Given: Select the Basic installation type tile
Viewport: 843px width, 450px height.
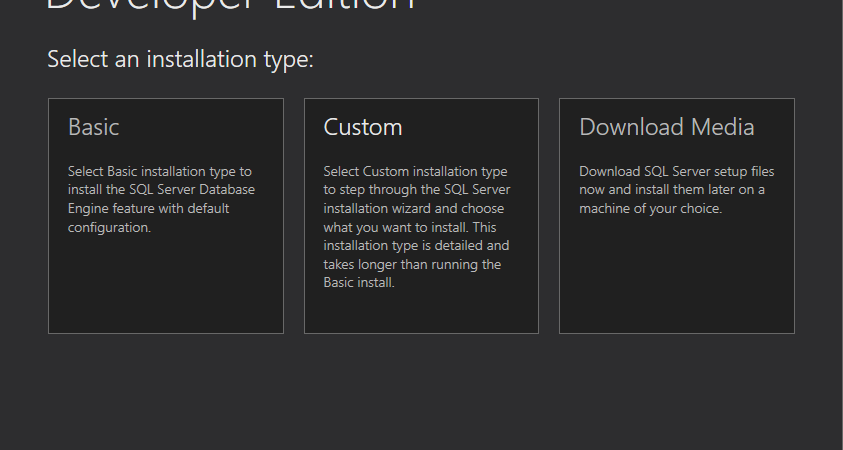Looking at the screenshot, I should tap(165, 215).
